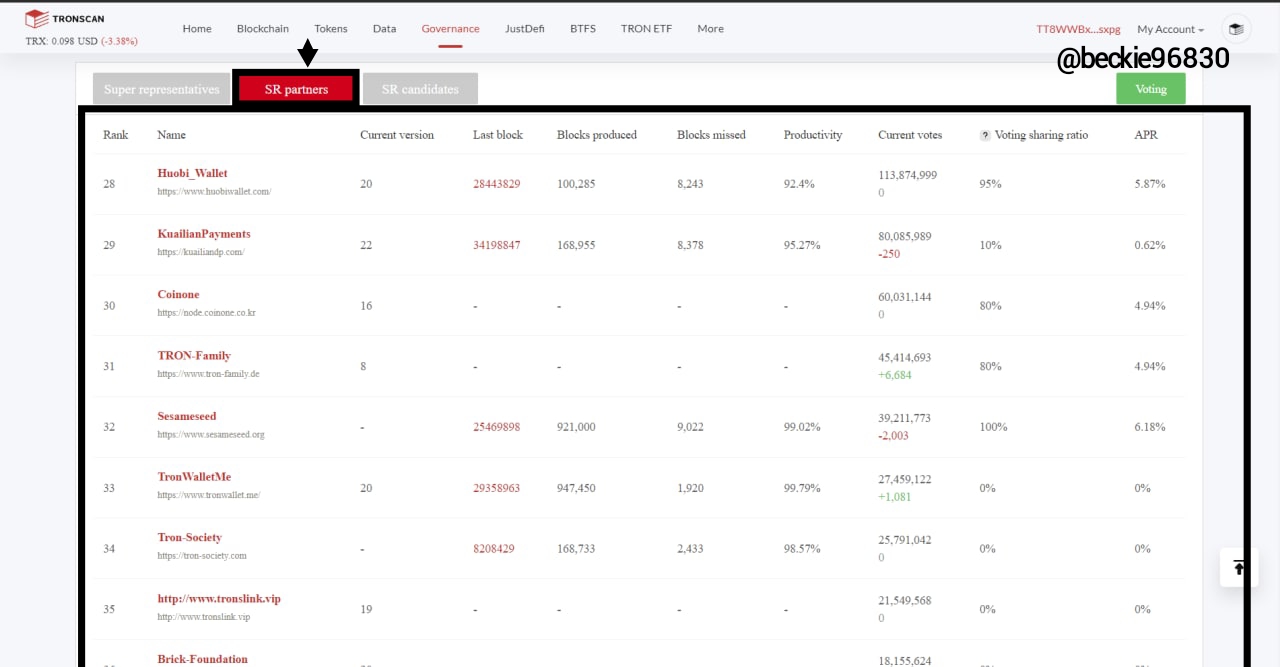
Task: Open the Huobi_Wallet representative link
Action: (x=192, y=173)
